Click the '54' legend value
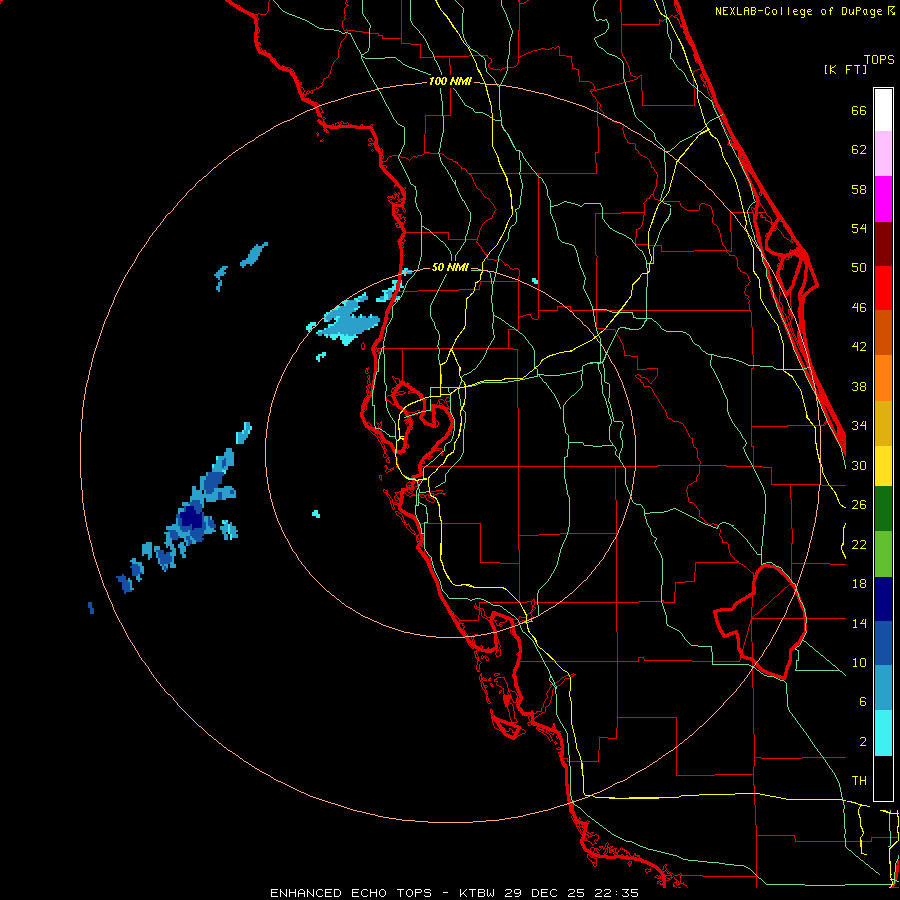 (859, 228)
